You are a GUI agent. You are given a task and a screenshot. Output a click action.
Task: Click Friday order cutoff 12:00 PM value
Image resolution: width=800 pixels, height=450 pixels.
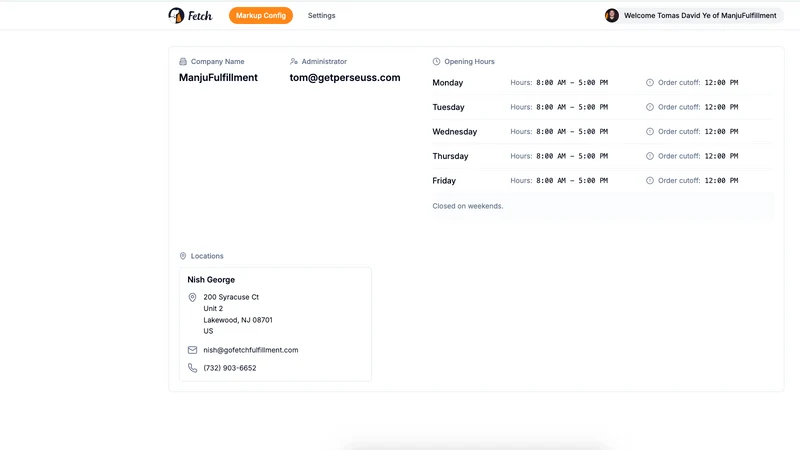tap(721, 181)
